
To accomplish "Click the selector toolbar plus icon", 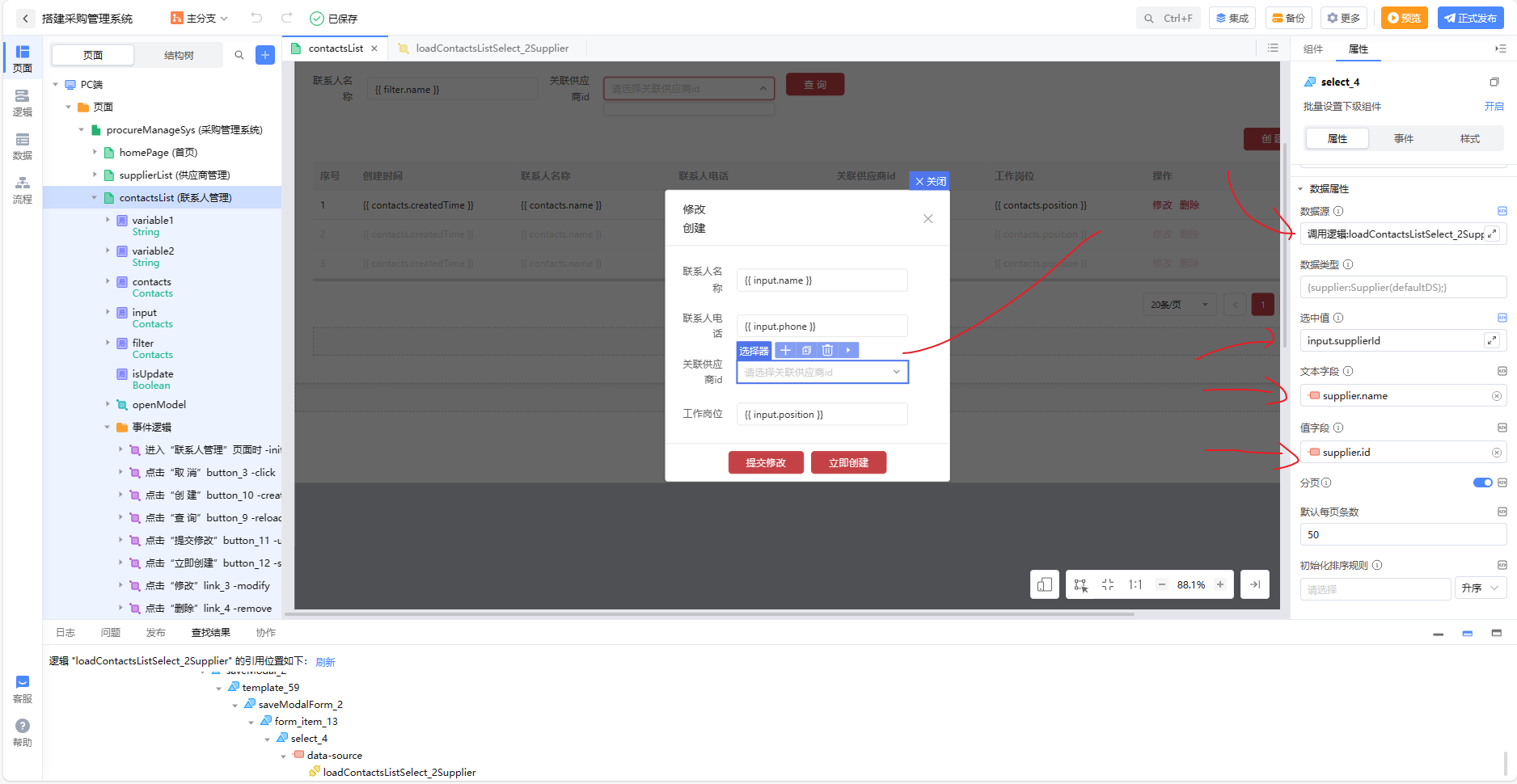I will (785, 350).
